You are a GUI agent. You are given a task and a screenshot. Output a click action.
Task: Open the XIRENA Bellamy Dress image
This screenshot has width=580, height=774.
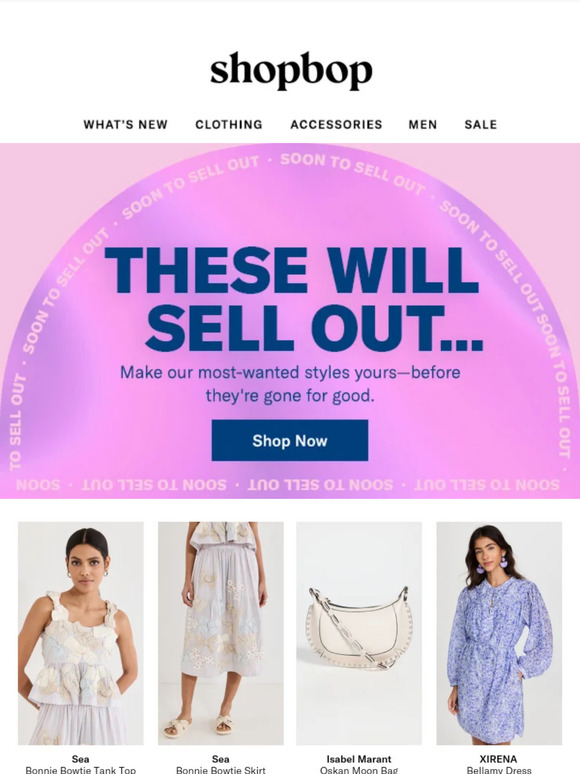tap(499, 633)
